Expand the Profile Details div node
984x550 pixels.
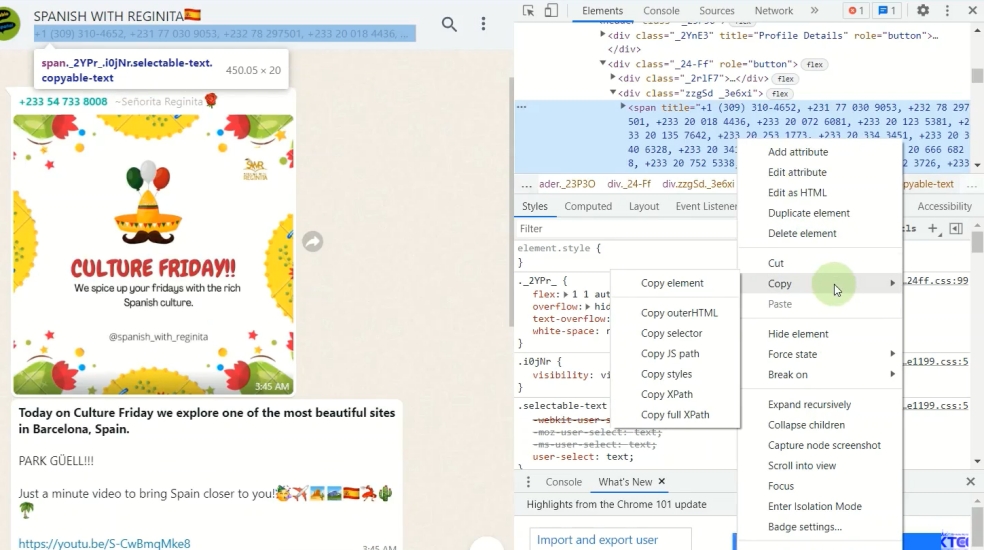pyautogui.click(x=602, y=35)
